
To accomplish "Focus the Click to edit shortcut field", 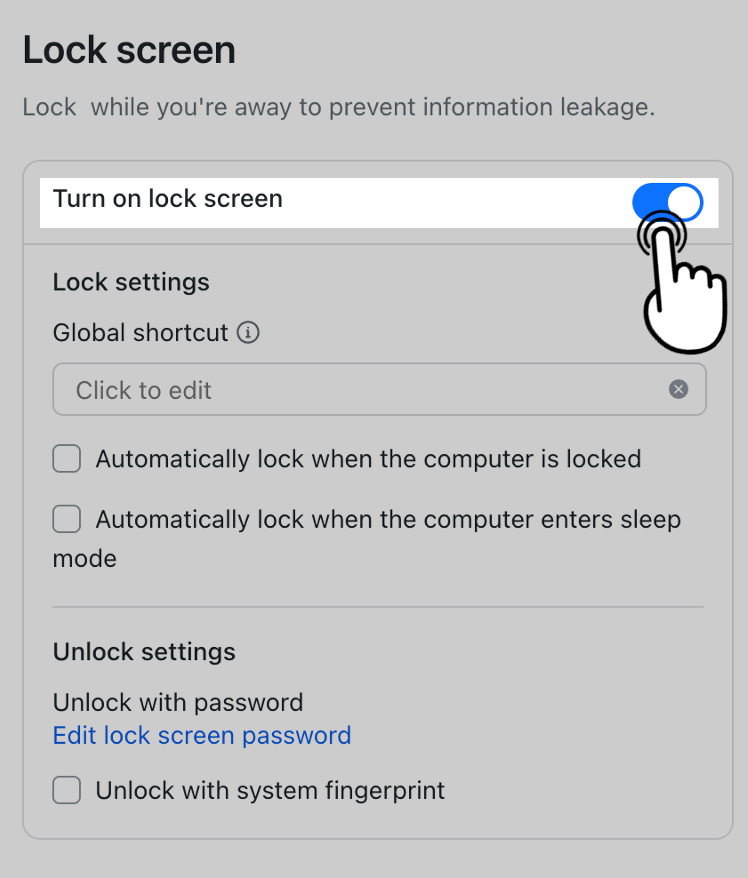I will (379, 389).
